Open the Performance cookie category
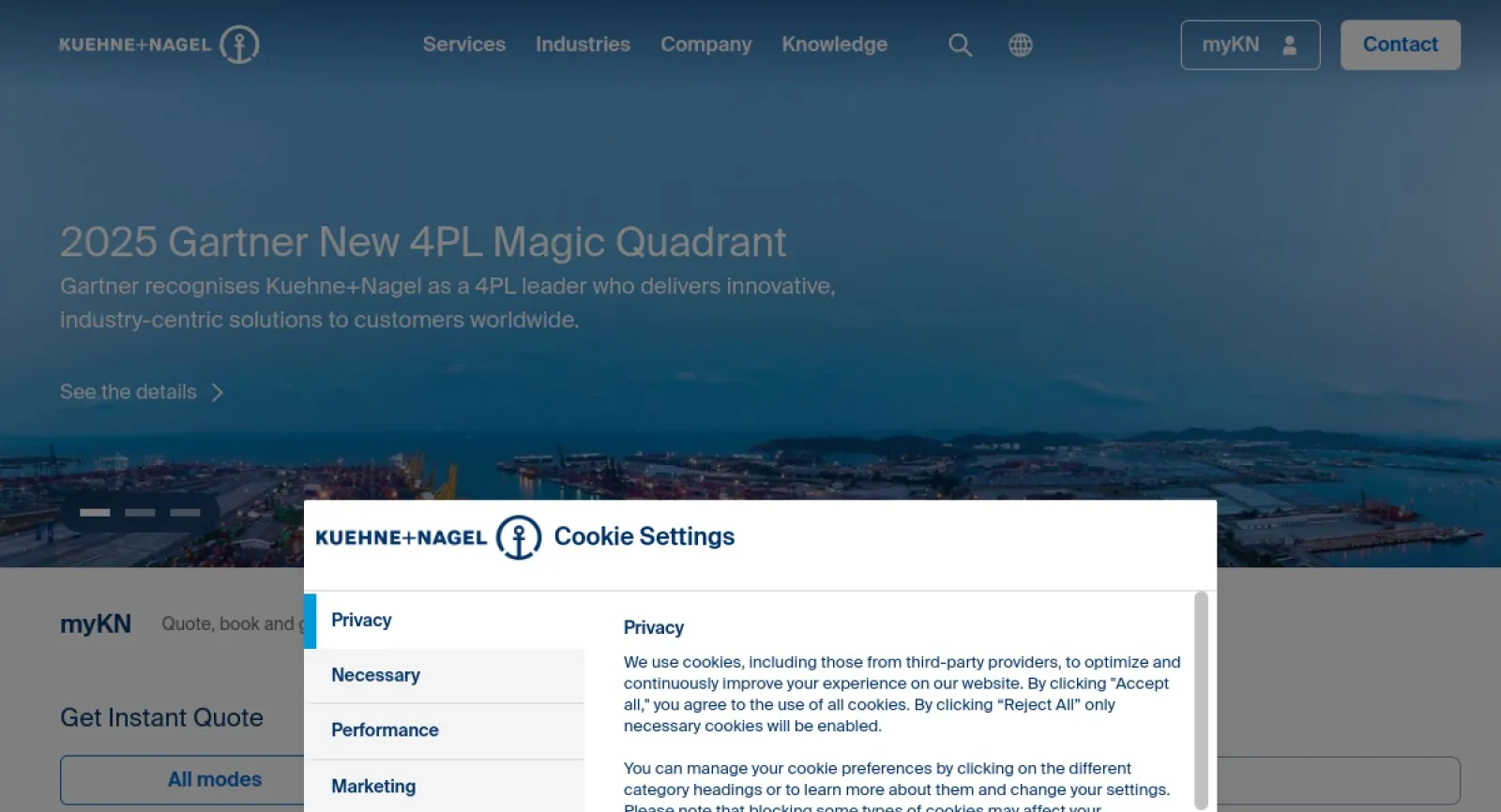Viewport: 1501px width, 812px height. (x=445, y=730)
